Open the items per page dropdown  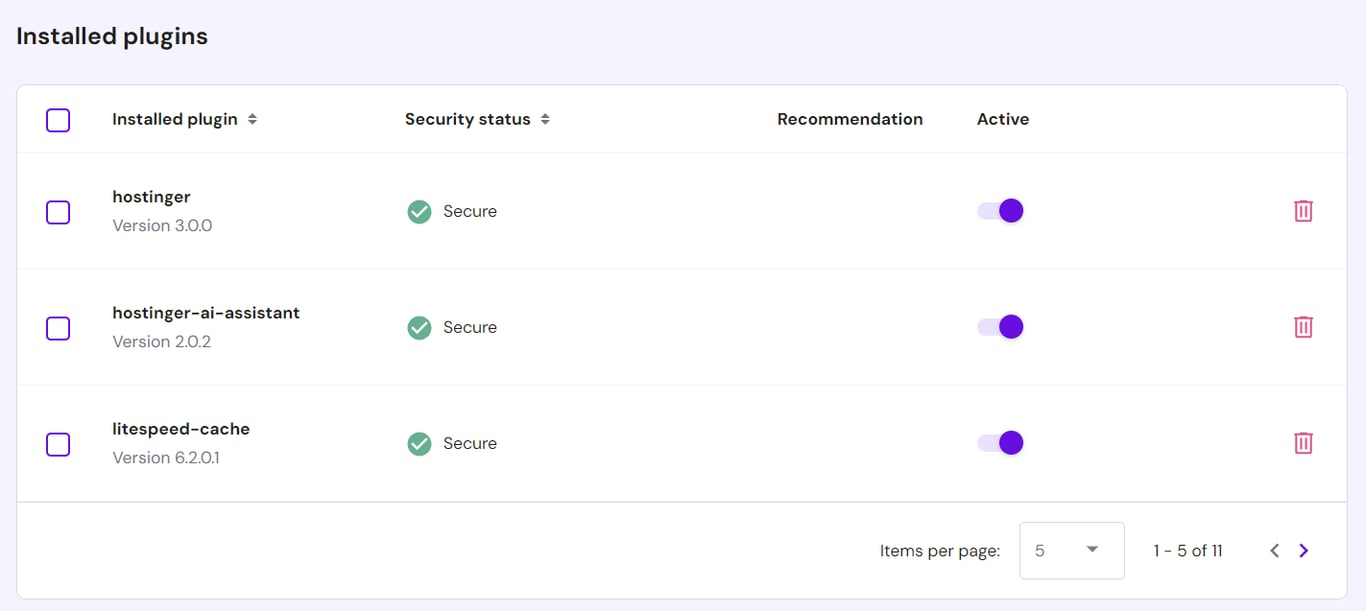(x=1072, y=550)
